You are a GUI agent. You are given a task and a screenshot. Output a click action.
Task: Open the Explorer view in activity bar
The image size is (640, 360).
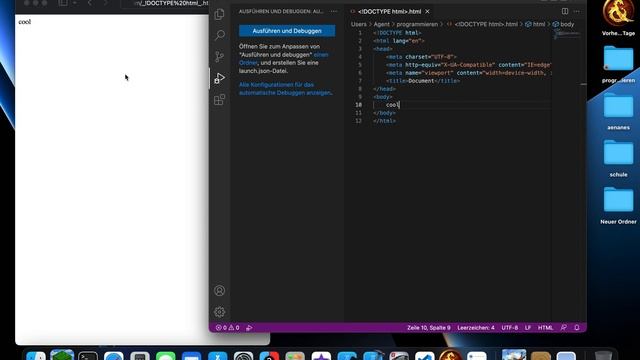click(x=220, y=14)
